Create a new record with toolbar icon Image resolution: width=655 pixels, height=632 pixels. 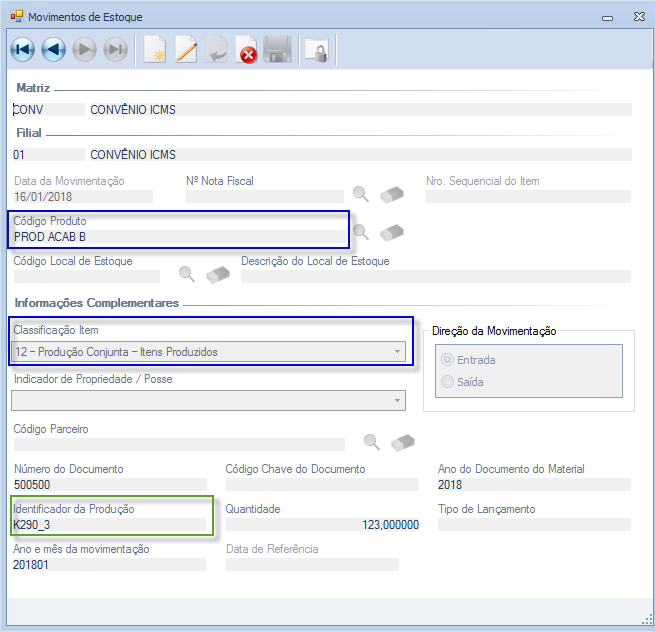(x=154, y=50)
